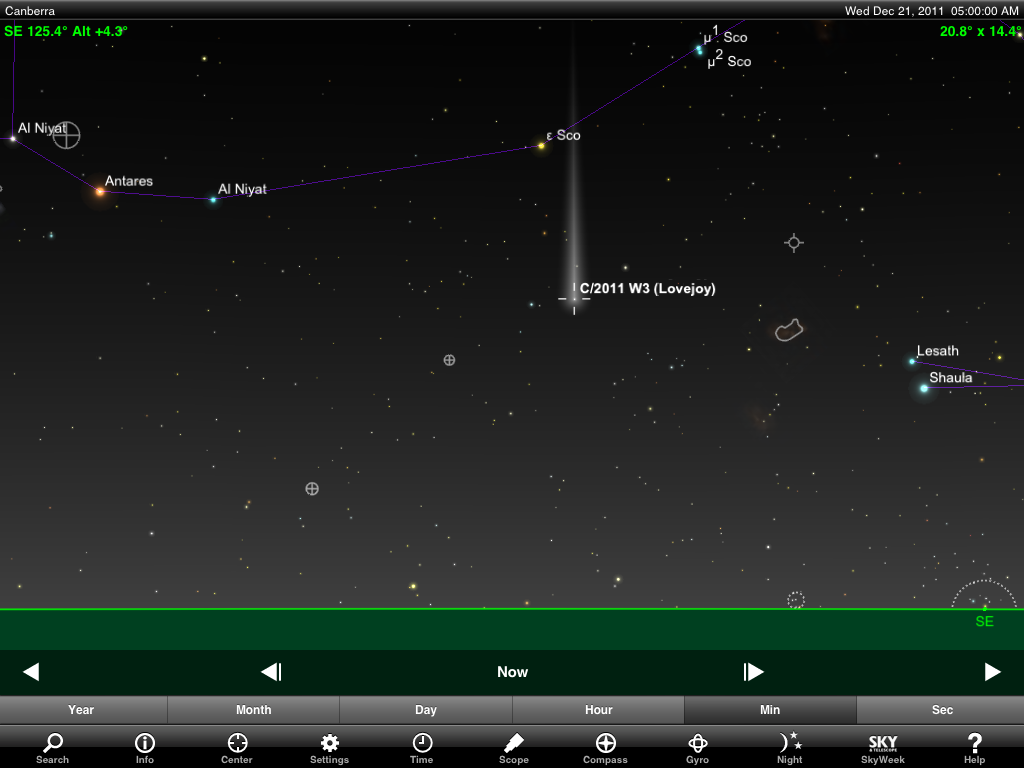Screen dimensions: 1024x768
Task: Tap the SE compass direction marker
Action: pyautogui.click(x=984, y=621)
